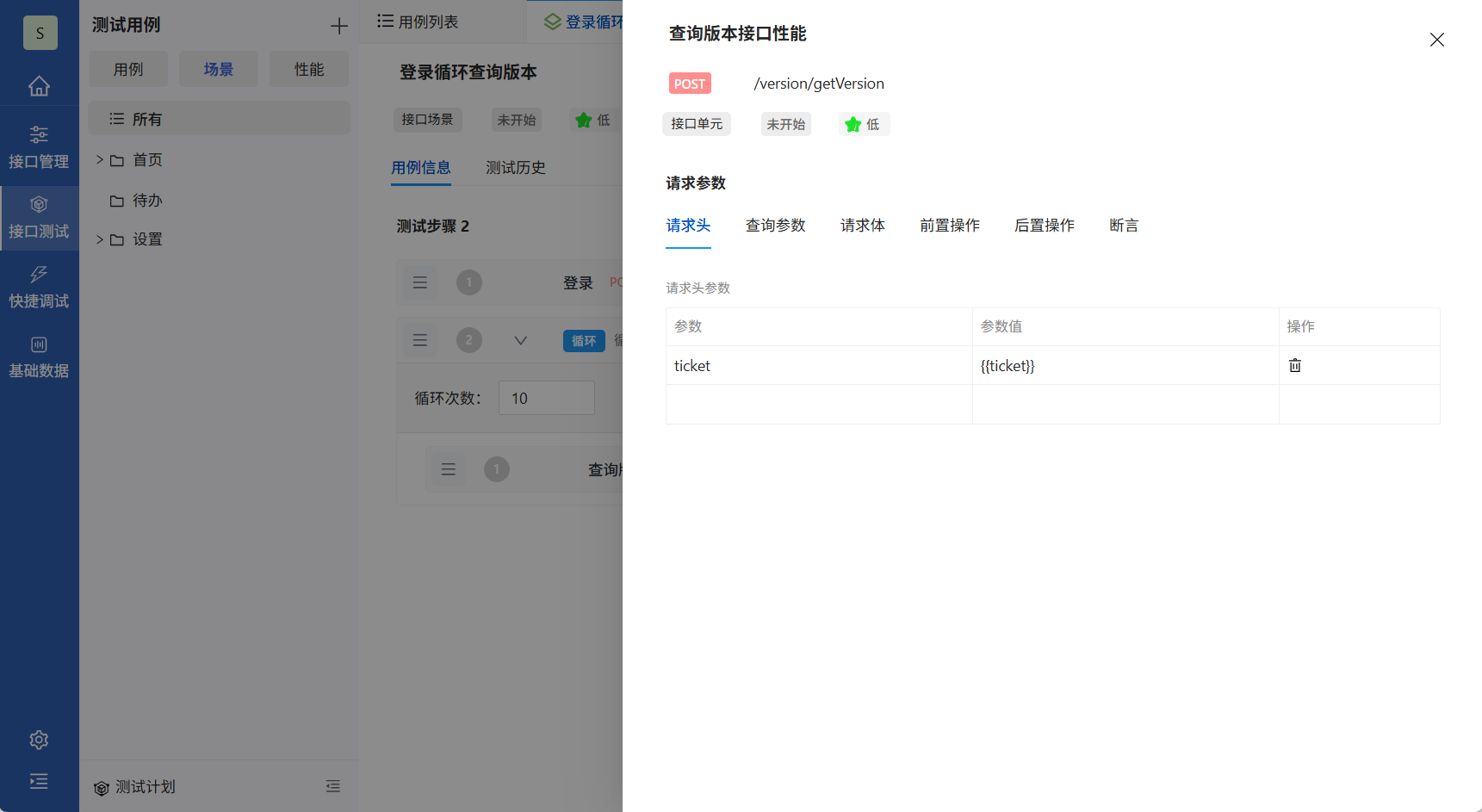This screenshot has height=812, width=1482.
Task: Collapse step 2 using its chevron arrow
Action: [x=520, y=340]
